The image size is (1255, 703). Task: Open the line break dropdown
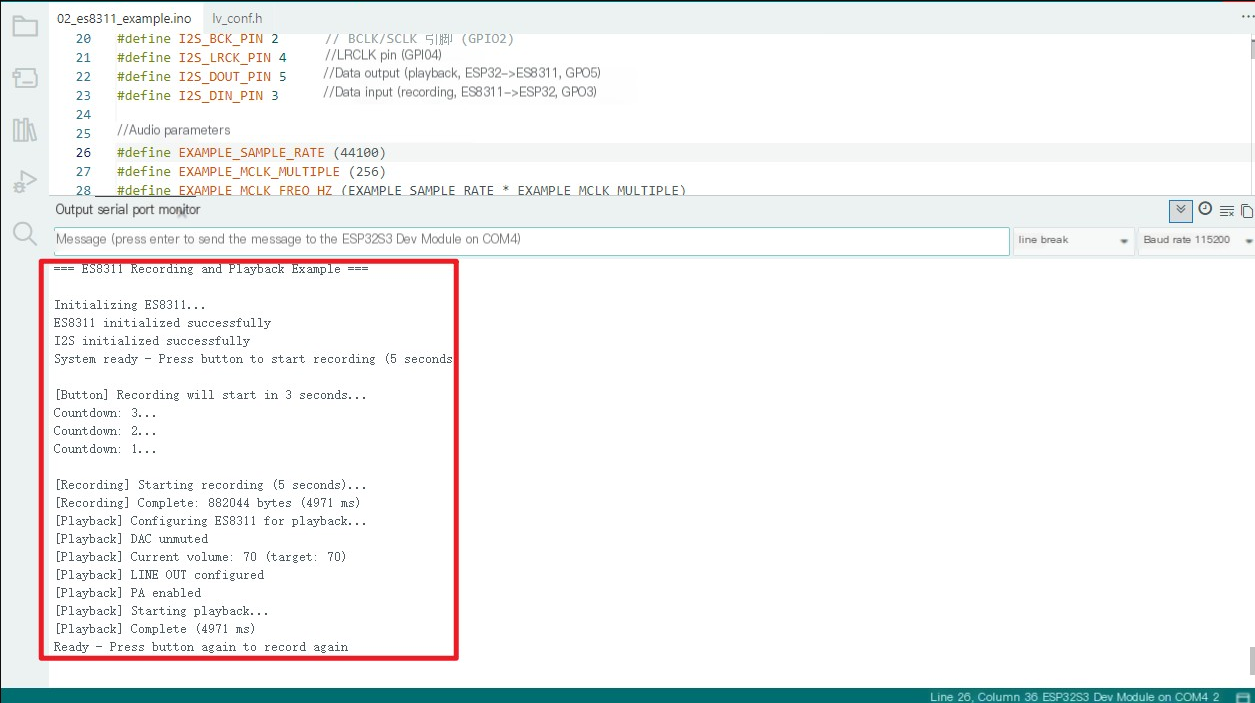click(x=1072, y=241)
